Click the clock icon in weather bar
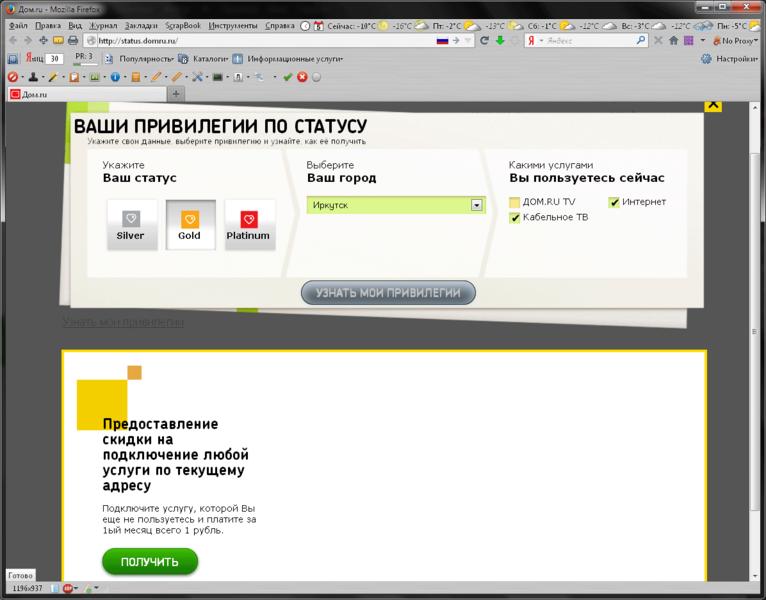766x600 pixels. pyautogui.click(x=305, y=26)
